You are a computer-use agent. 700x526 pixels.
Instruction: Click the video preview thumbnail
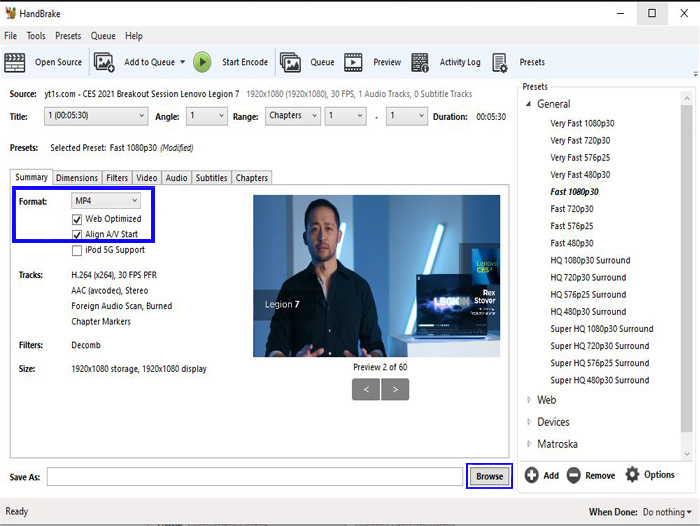pyautogui.click(x=376, y=276)
